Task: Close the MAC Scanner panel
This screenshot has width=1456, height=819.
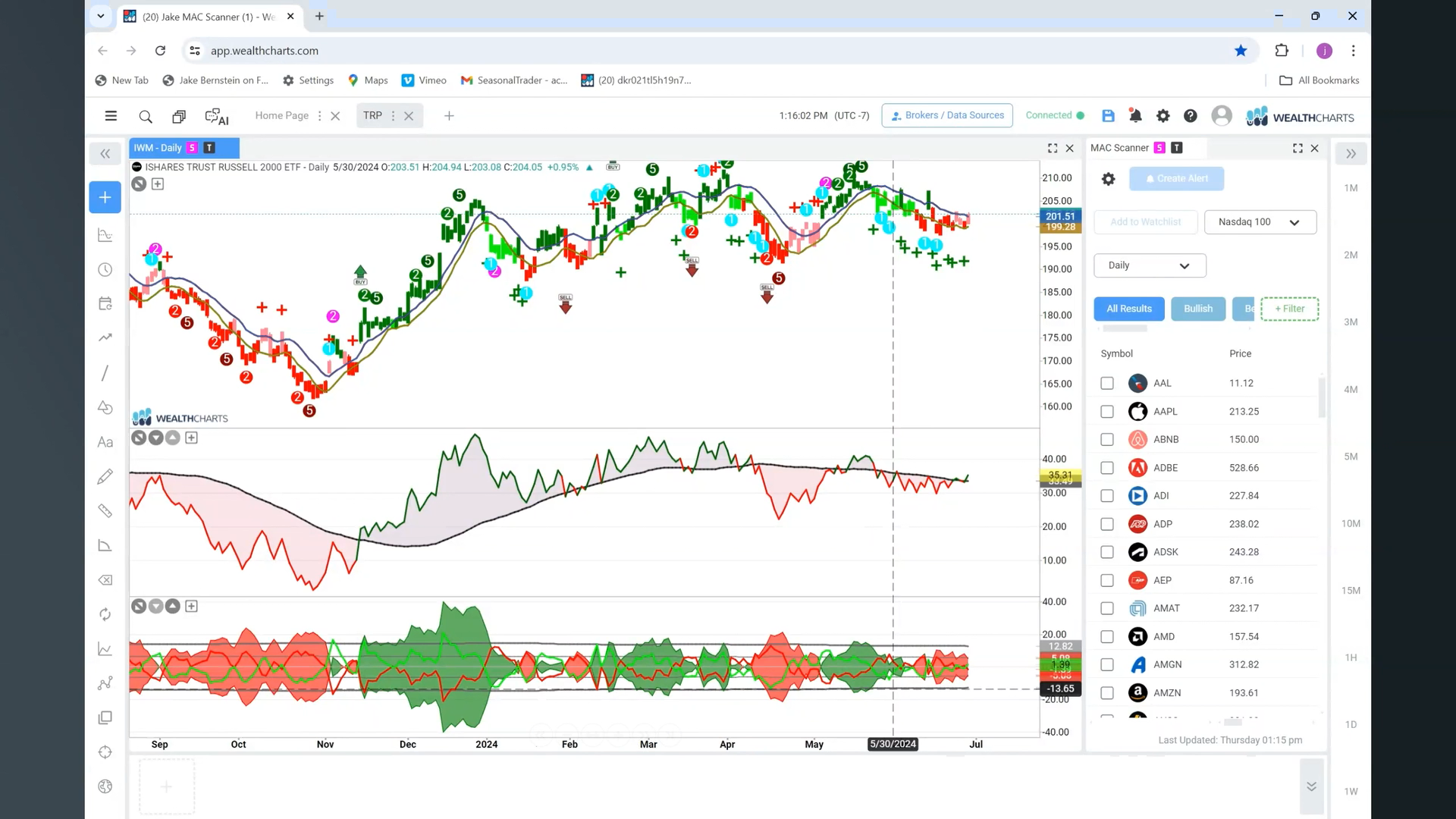Action: coord(1315,149)
